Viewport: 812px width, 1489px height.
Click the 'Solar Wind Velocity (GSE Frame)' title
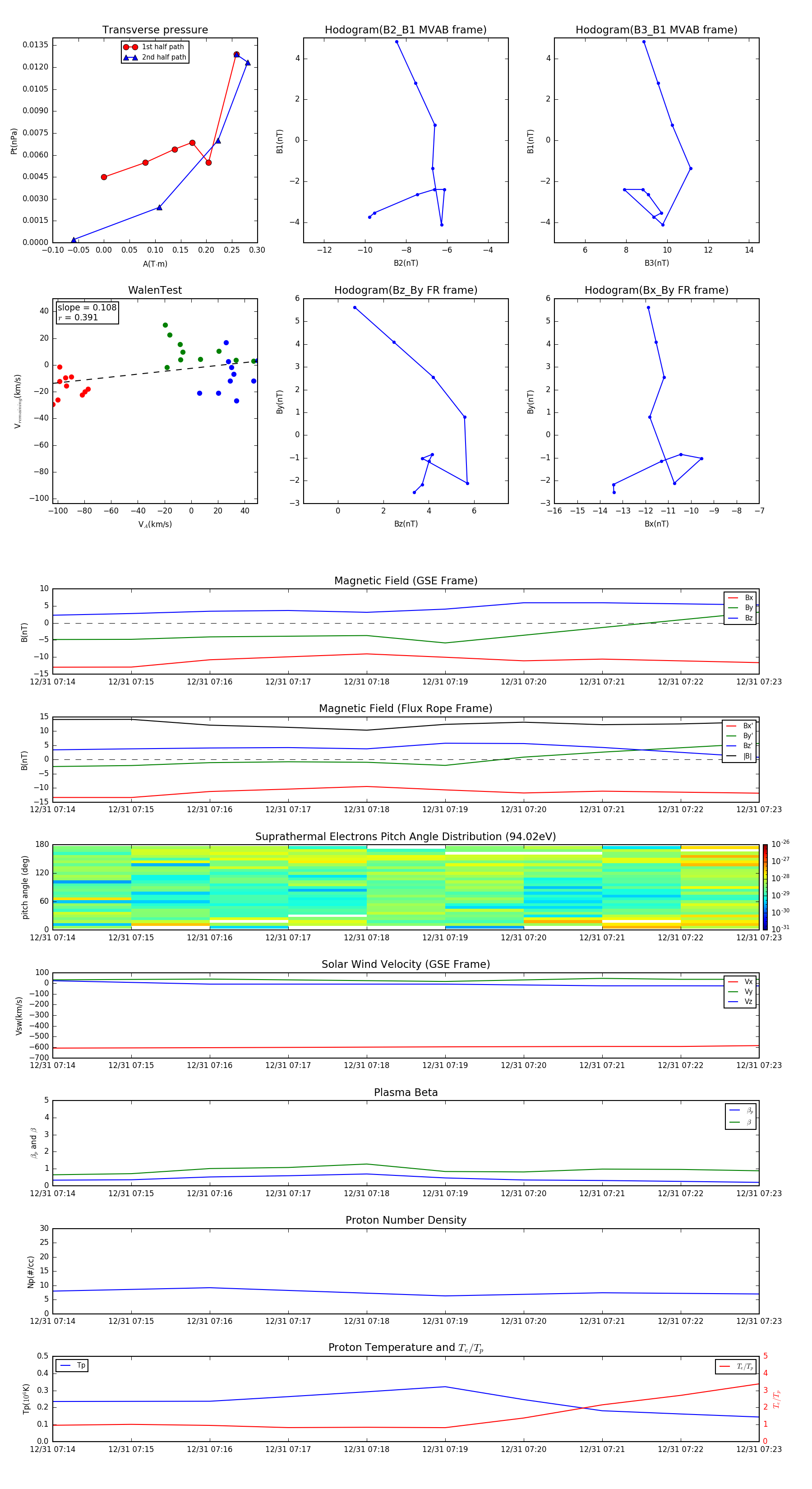[406, 964]
